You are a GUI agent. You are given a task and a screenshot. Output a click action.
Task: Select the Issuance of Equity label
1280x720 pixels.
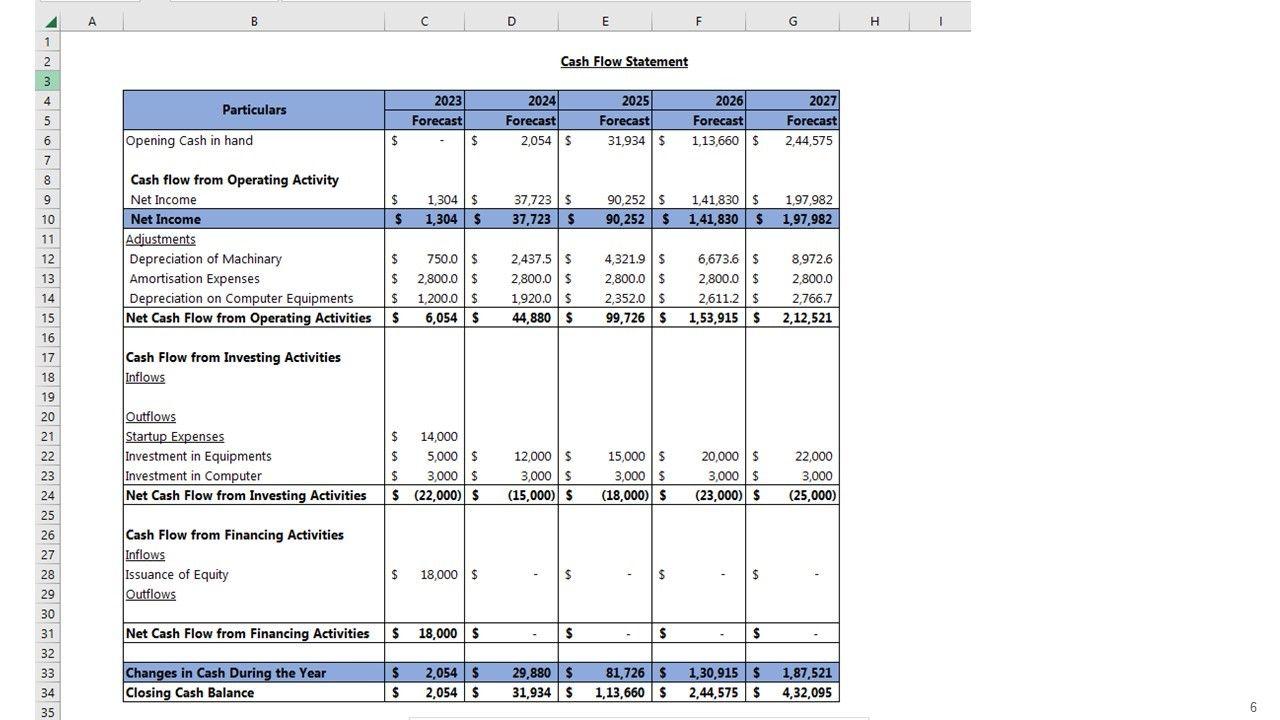(x=177, y=575)
